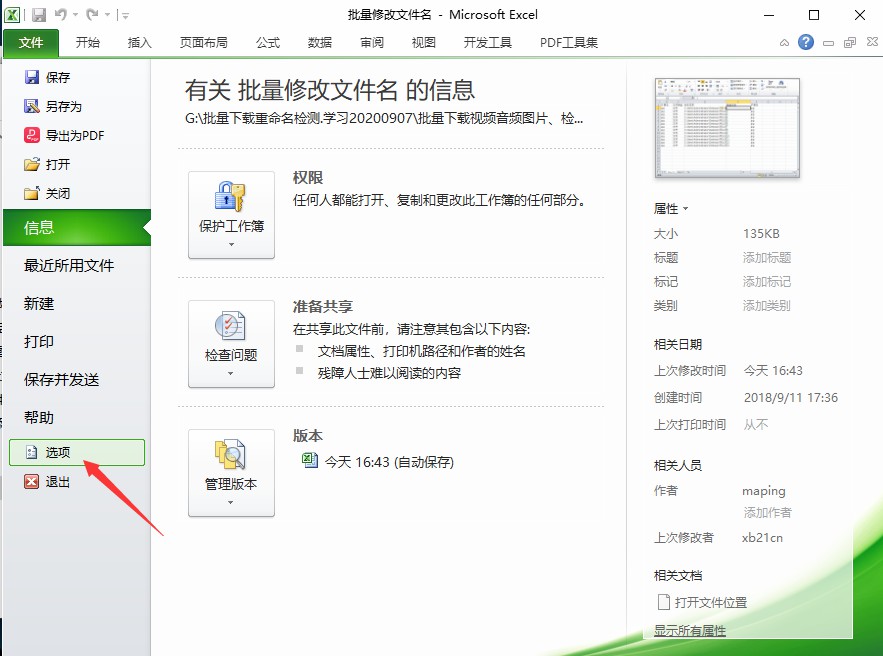Screen dimensions: 883x656
Task: Open the Customize Quick Access Toolbar dropdown
Action: pos(126,16)
